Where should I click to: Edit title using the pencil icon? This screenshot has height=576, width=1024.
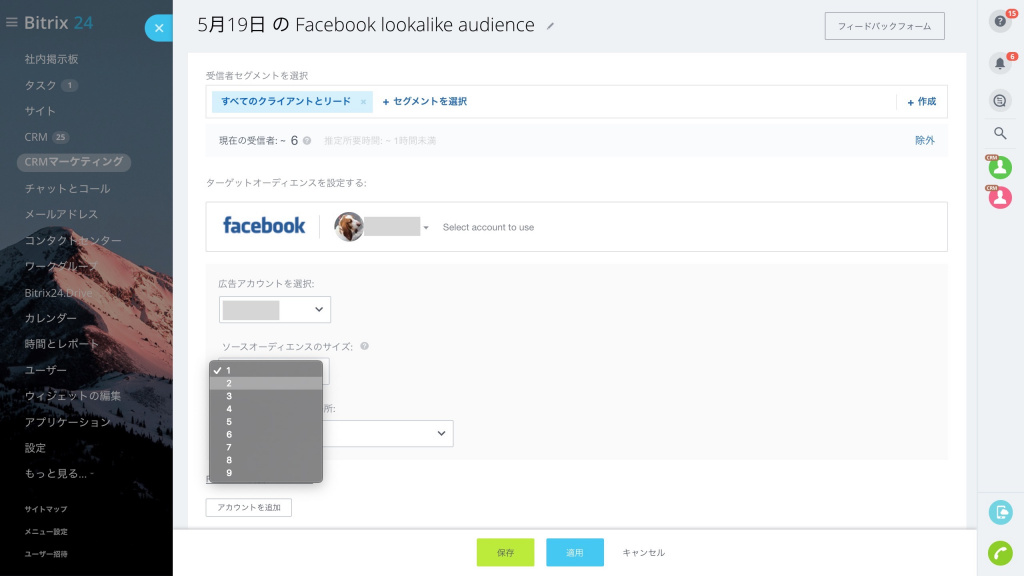pos(551,26)
